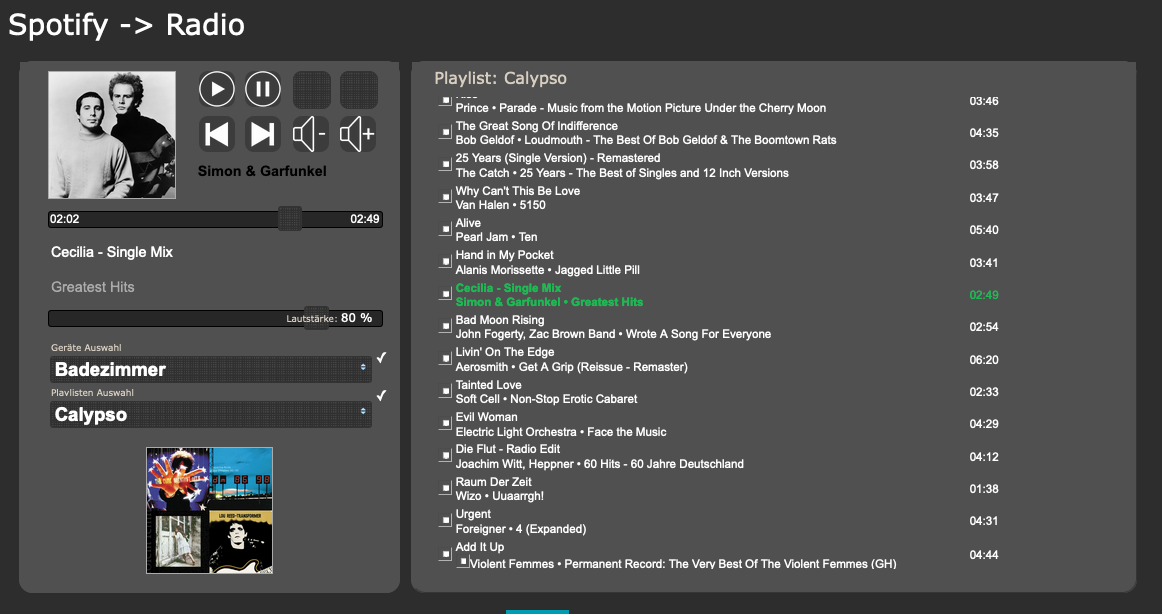Viewport: 1162px width, 614px height.
Task: Skip to the next track
Action: (263, 134)
